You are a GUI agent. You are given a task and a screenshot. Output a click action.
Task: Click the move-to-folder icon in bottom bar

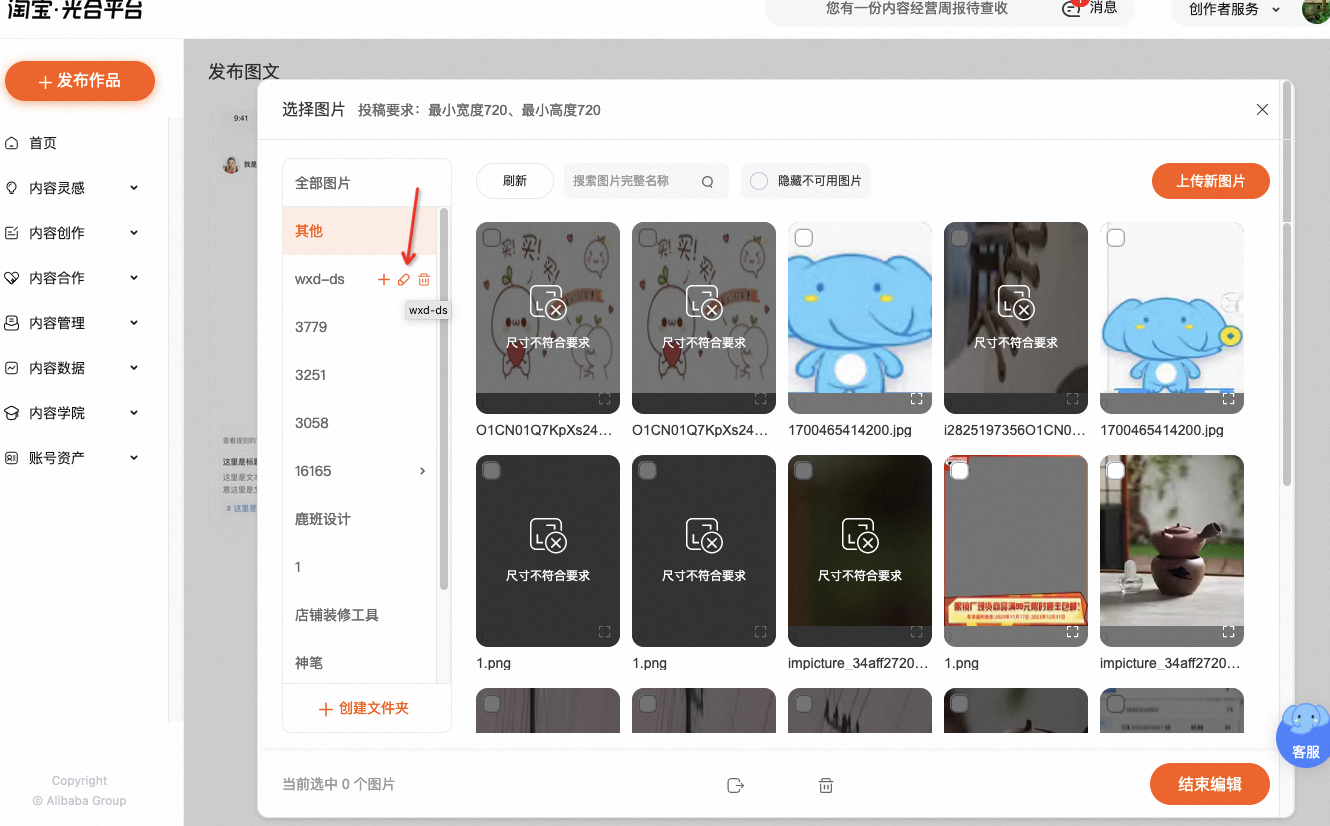click(x=736, y=785)
